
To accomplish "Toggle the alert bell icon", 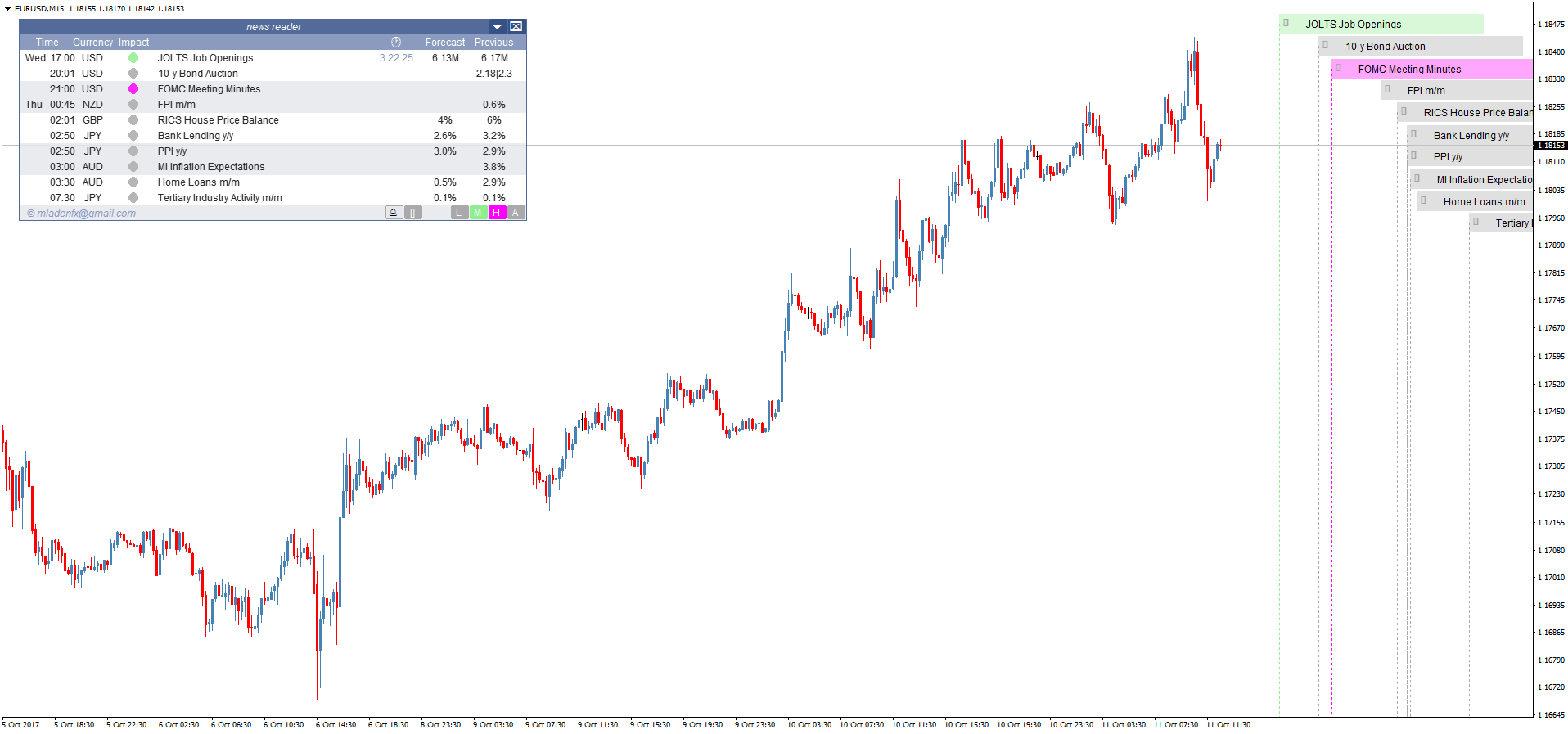I will coord(394,213).
